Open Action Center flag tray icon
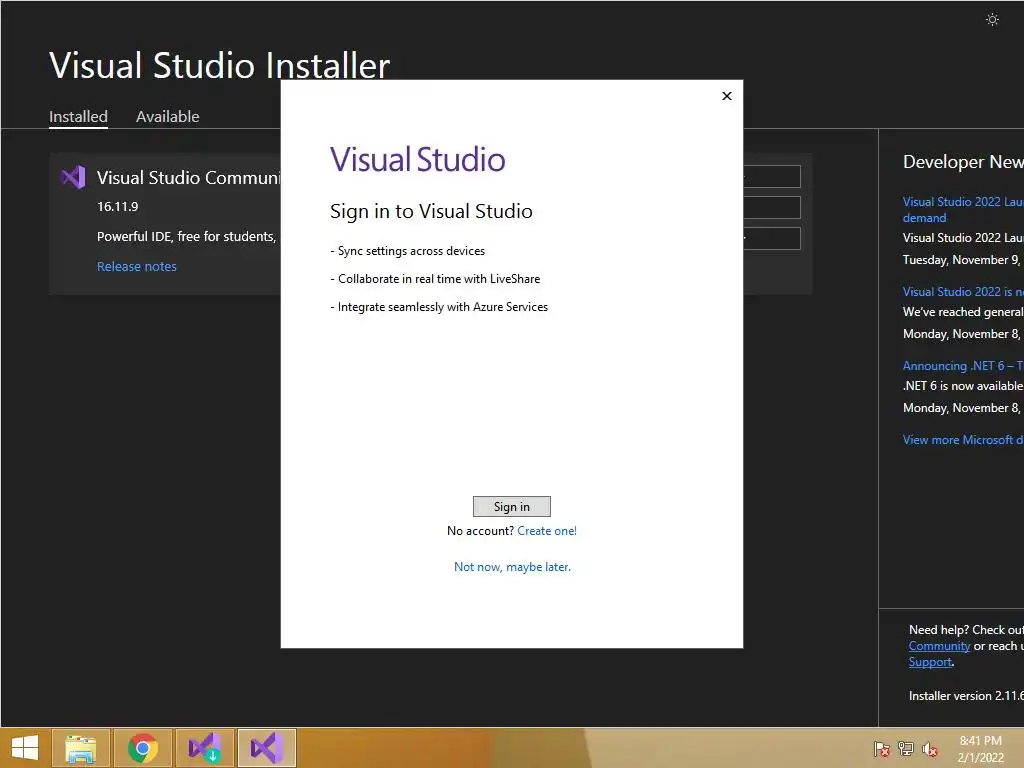The width and height of the screenshot is (1024, 768). [882, 748]
